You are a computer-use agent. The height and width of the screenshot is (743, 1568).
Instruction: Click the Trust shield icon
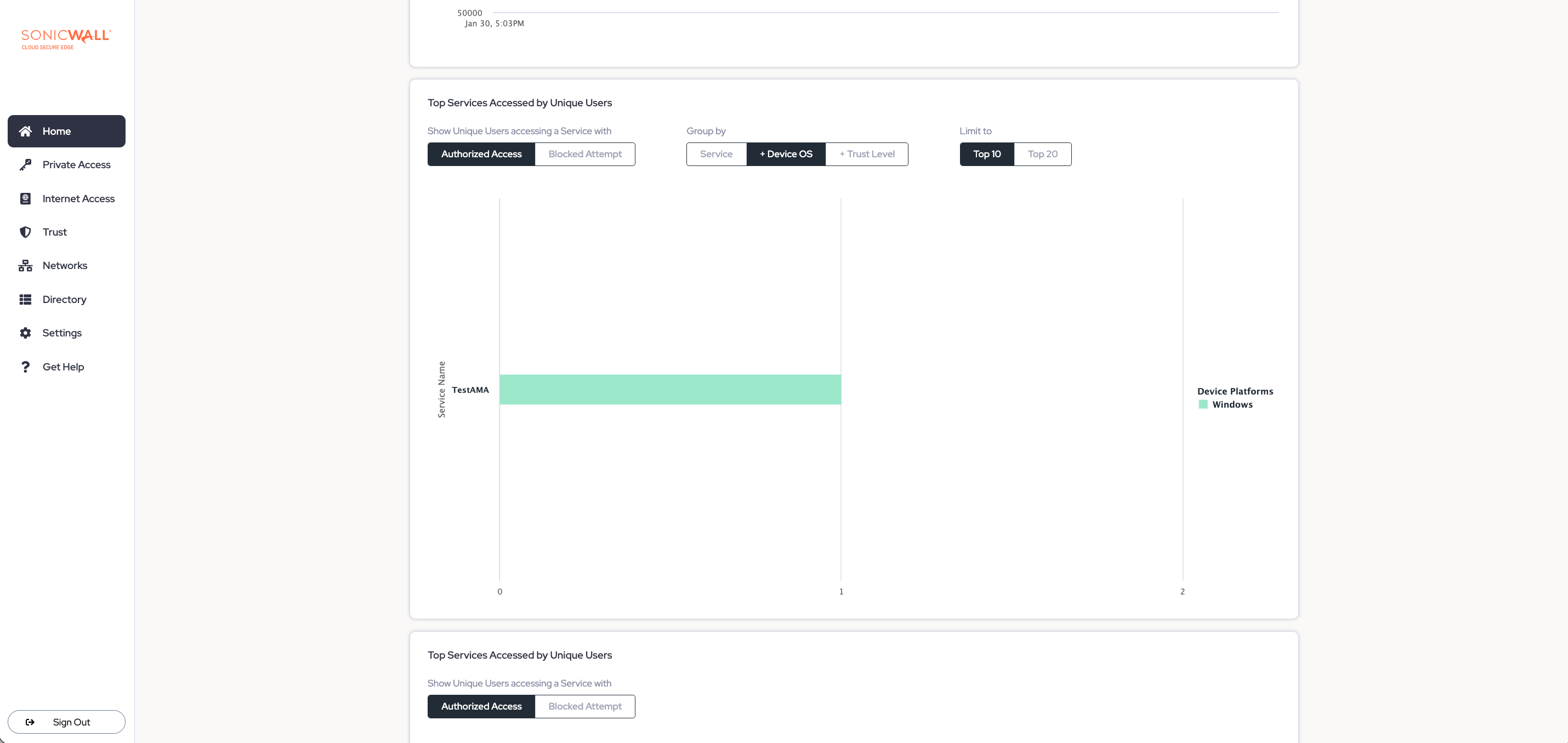pyautogui.click(x=25, y=232)
